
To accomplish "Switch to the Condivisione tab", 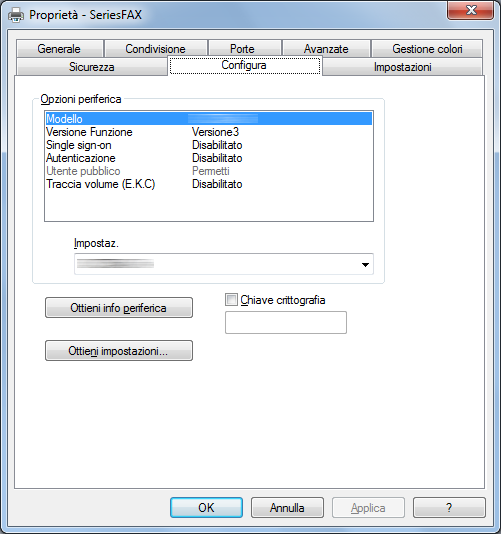I will coord(156,48).
